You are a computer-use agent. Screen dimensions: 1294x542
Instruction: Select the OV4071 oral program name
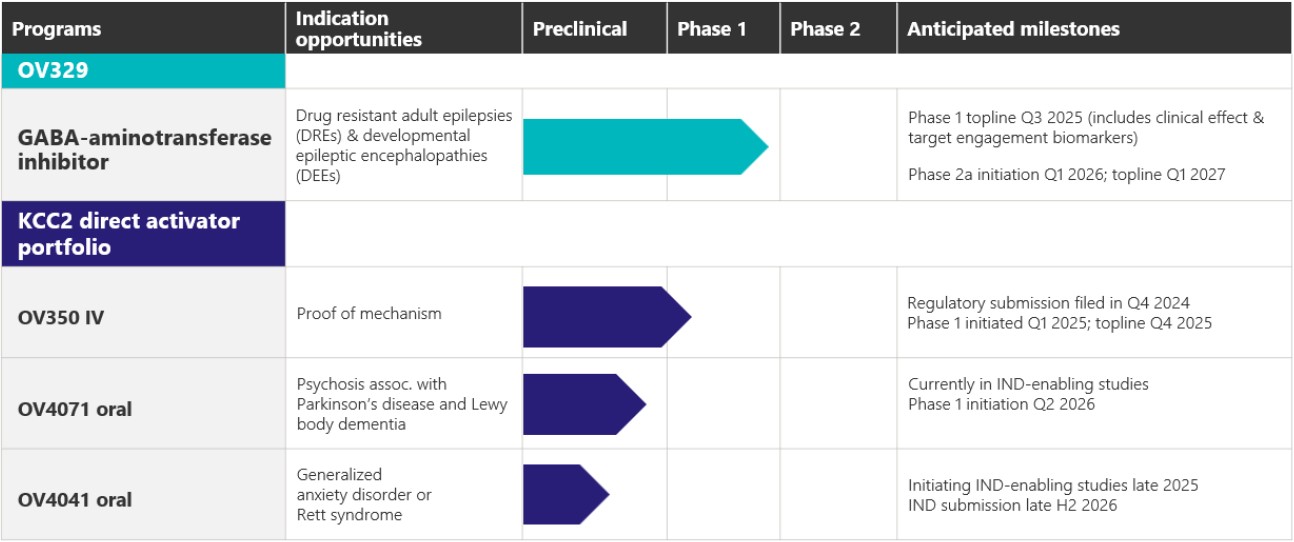tap(75, 408)
